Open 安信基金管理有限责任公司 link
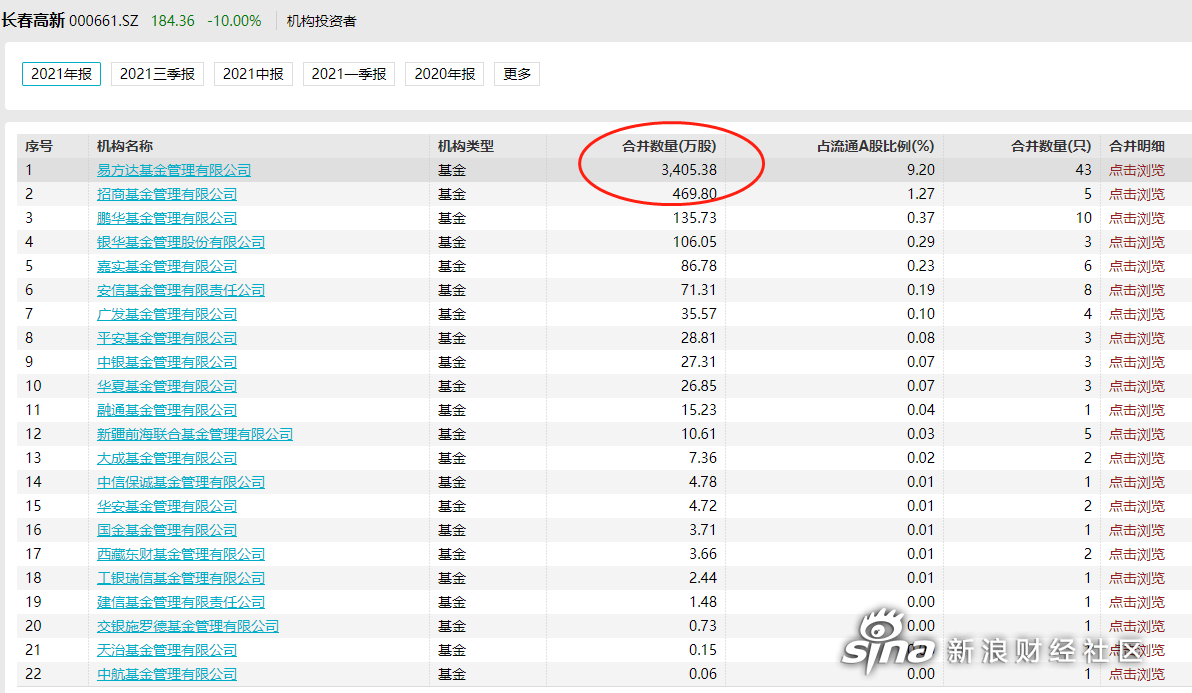 181,290
